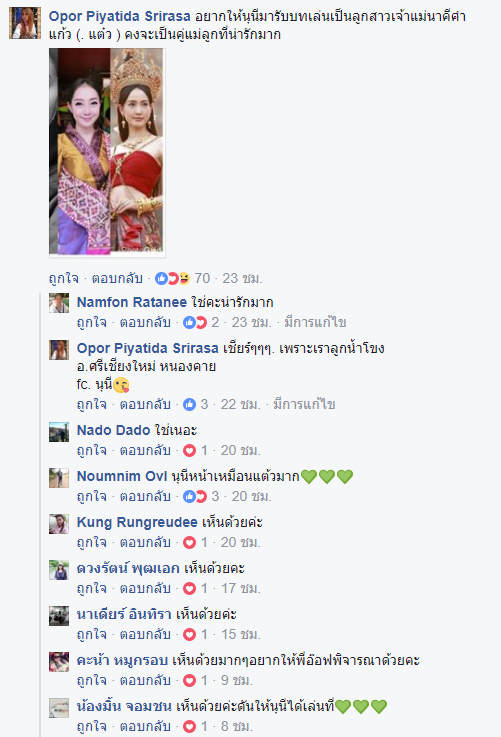
Task: Open Namfon Ratanee's profile name link
Action: pos(132,302)
